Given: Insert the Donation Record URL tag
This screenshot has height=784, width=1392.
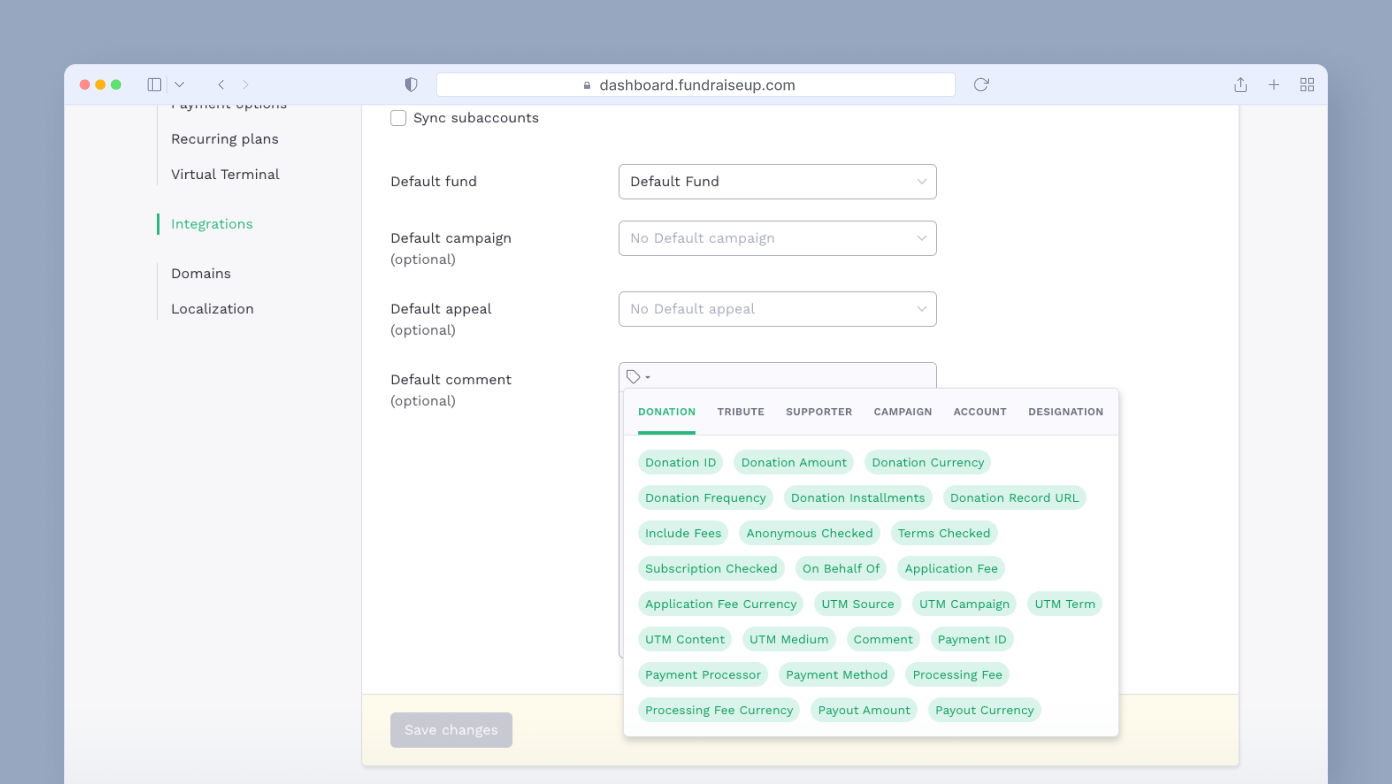Looking at the screenshot, I should point(1014,498).
